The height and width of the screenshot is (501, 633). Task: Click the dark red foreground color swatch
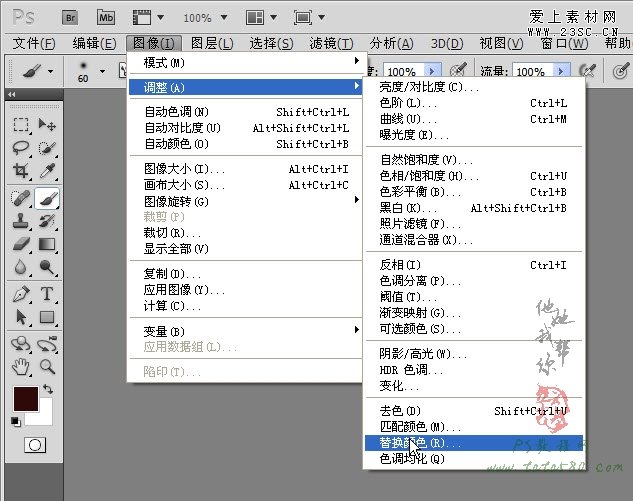coord(24,398)
